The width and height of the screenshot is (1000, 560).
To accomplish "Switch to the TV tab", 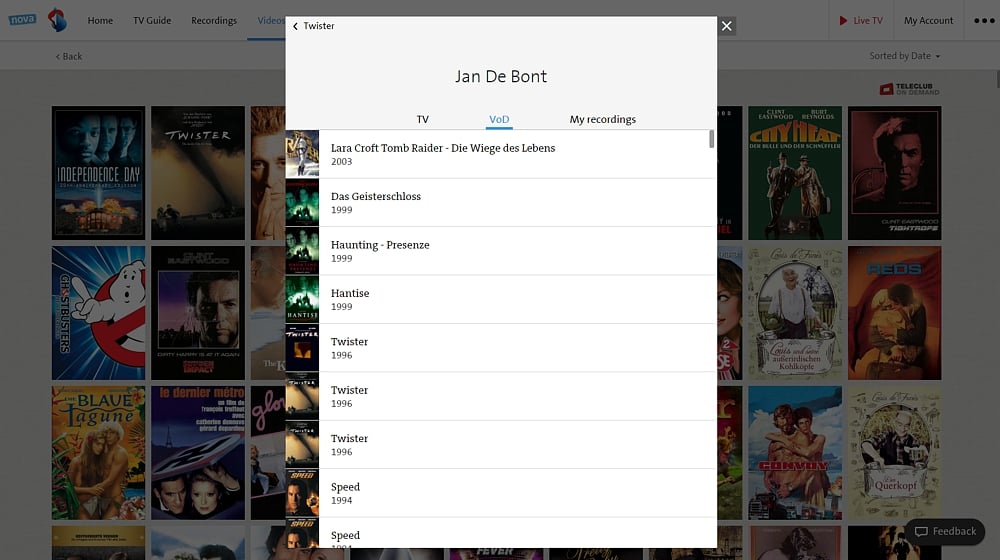I will click(422, 119).
